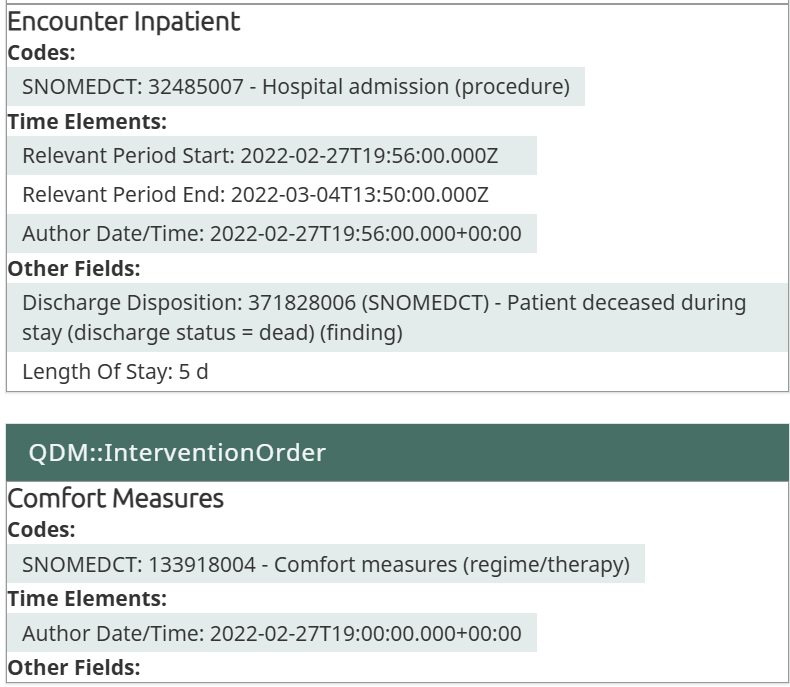Image resolution: width=790 pixels, height=687 pixels.
Task: Click the bottom-most Other Fields label
Action: [x=74, y=667]
